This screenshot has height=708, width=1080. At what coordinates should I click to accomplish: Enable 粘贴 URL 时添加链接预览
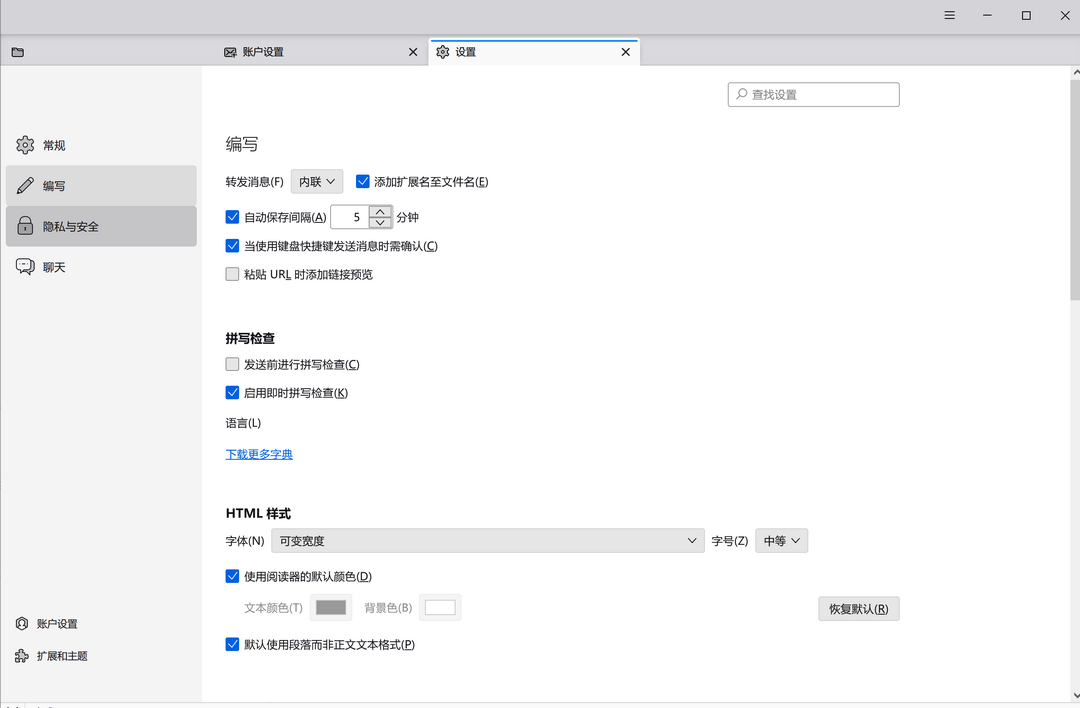pyautogui.click(x=232, y=274)
